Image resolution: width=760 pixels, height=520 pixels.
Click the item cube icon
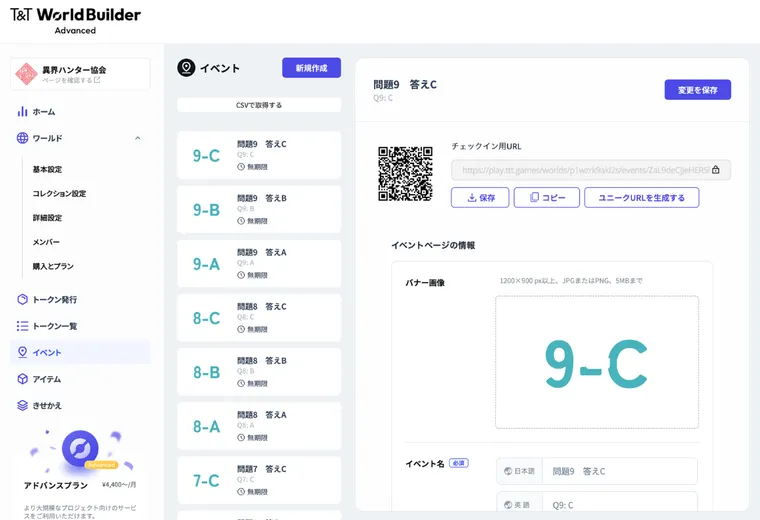click(x=22, y=379)
